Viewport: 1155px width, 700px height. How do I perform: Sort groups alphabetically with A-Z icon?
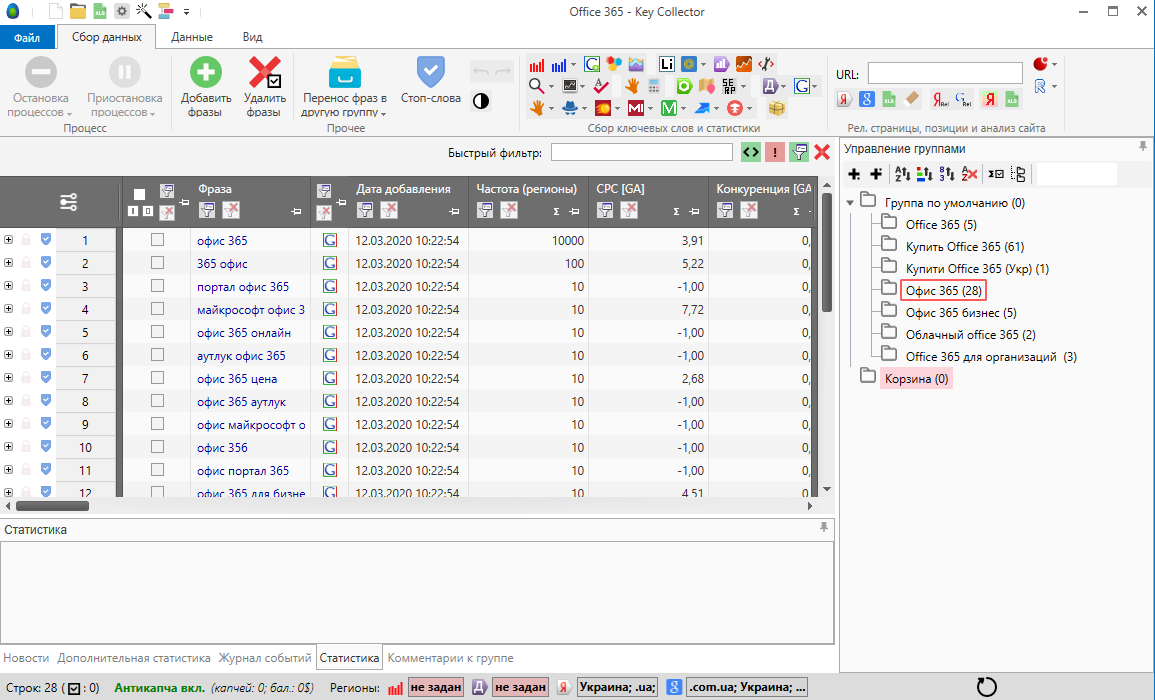coord(902,174)
